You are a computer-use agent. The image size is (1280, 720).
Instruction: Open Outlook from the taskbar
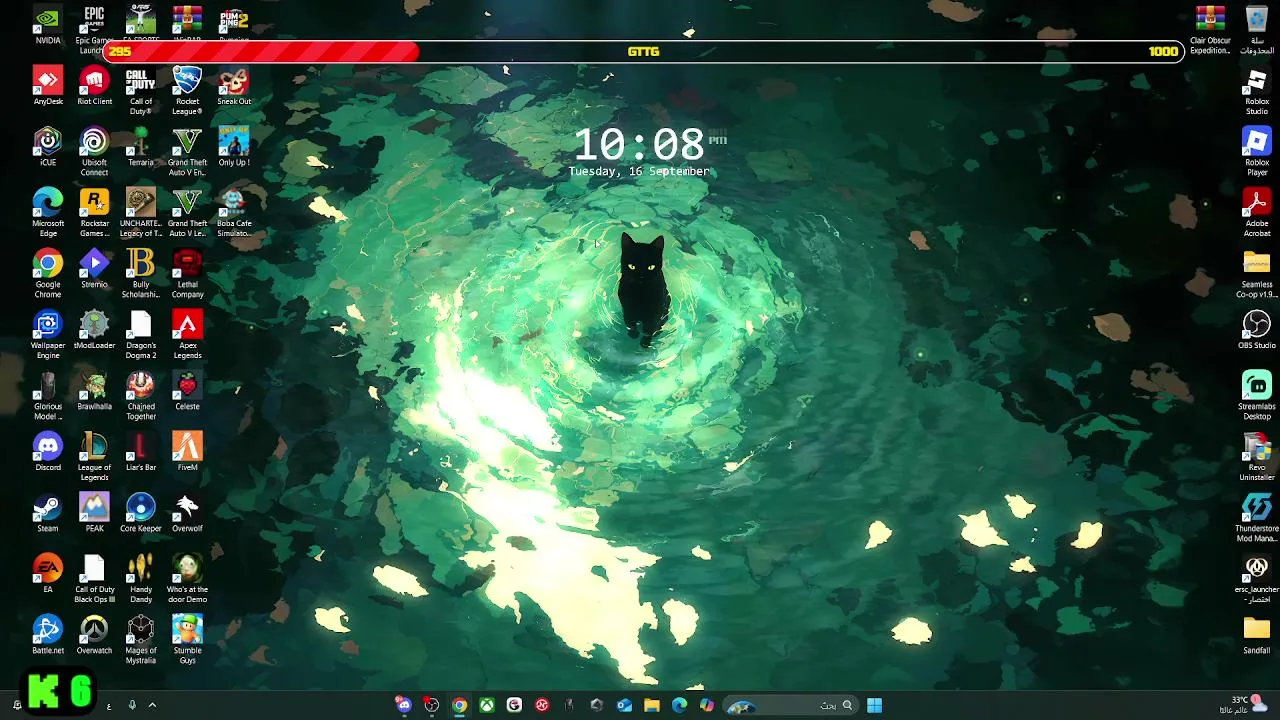coord(624,705)
